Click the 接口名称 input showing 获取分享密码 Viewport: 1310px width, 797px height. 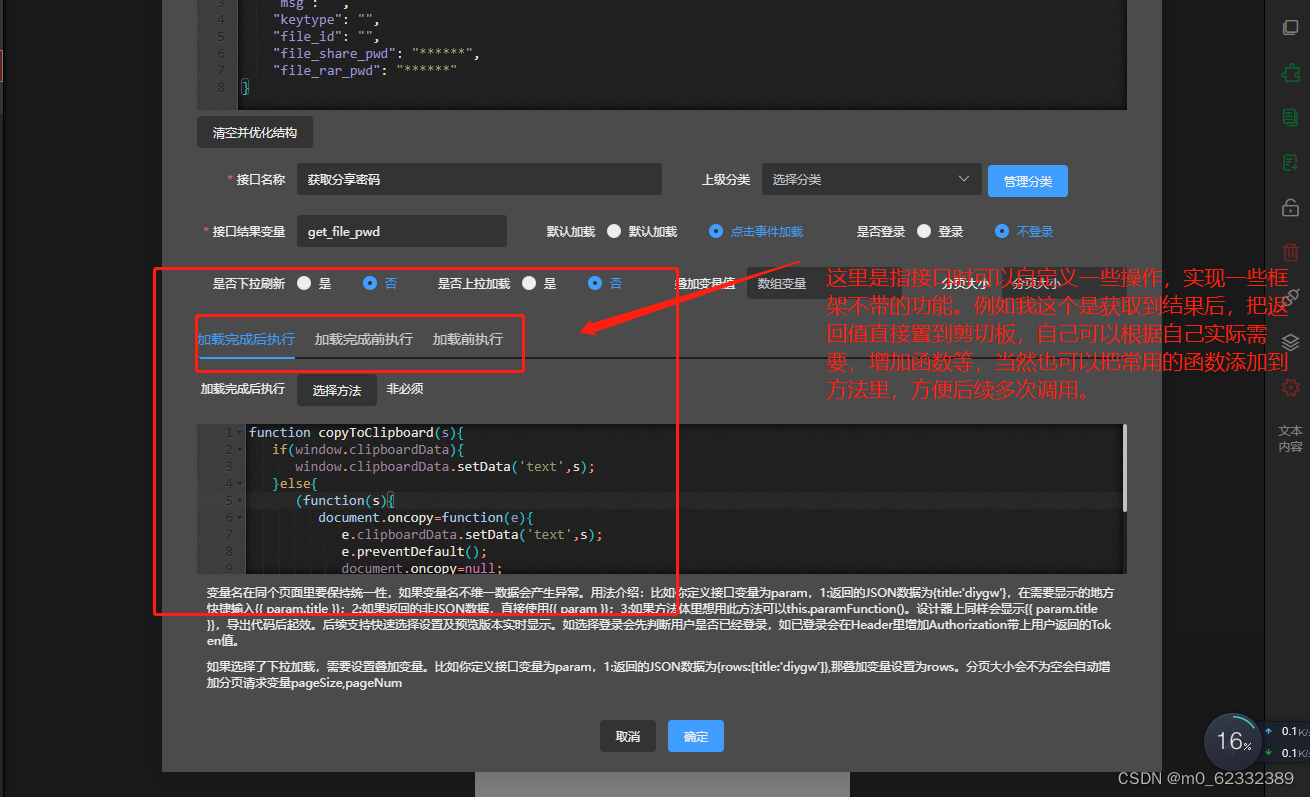(x=480, y=179)
